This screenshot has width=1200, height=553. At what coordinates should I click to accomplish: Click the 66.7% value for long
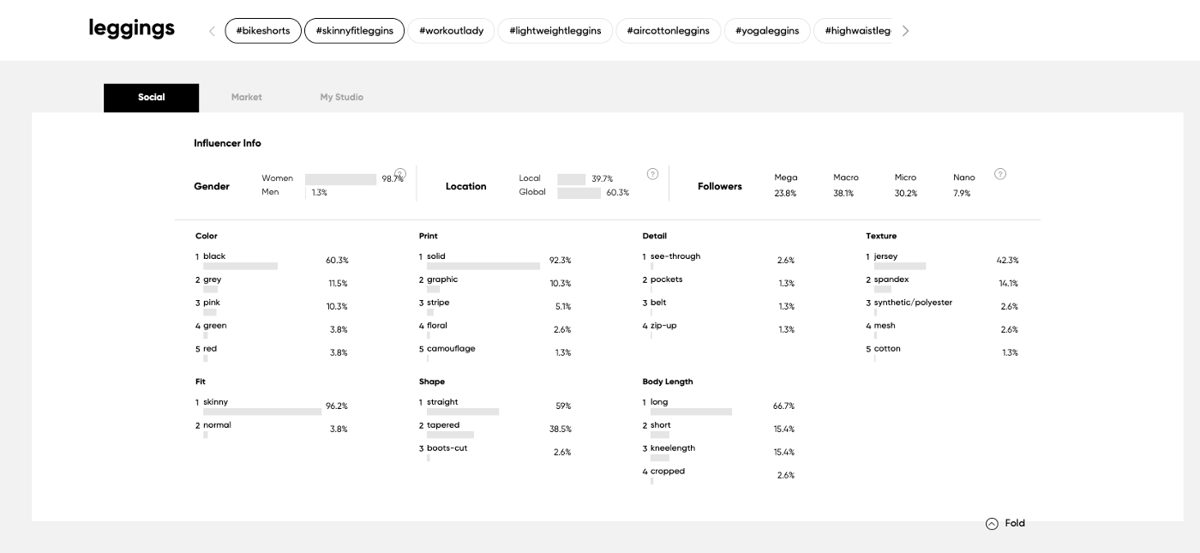point(783,406)
